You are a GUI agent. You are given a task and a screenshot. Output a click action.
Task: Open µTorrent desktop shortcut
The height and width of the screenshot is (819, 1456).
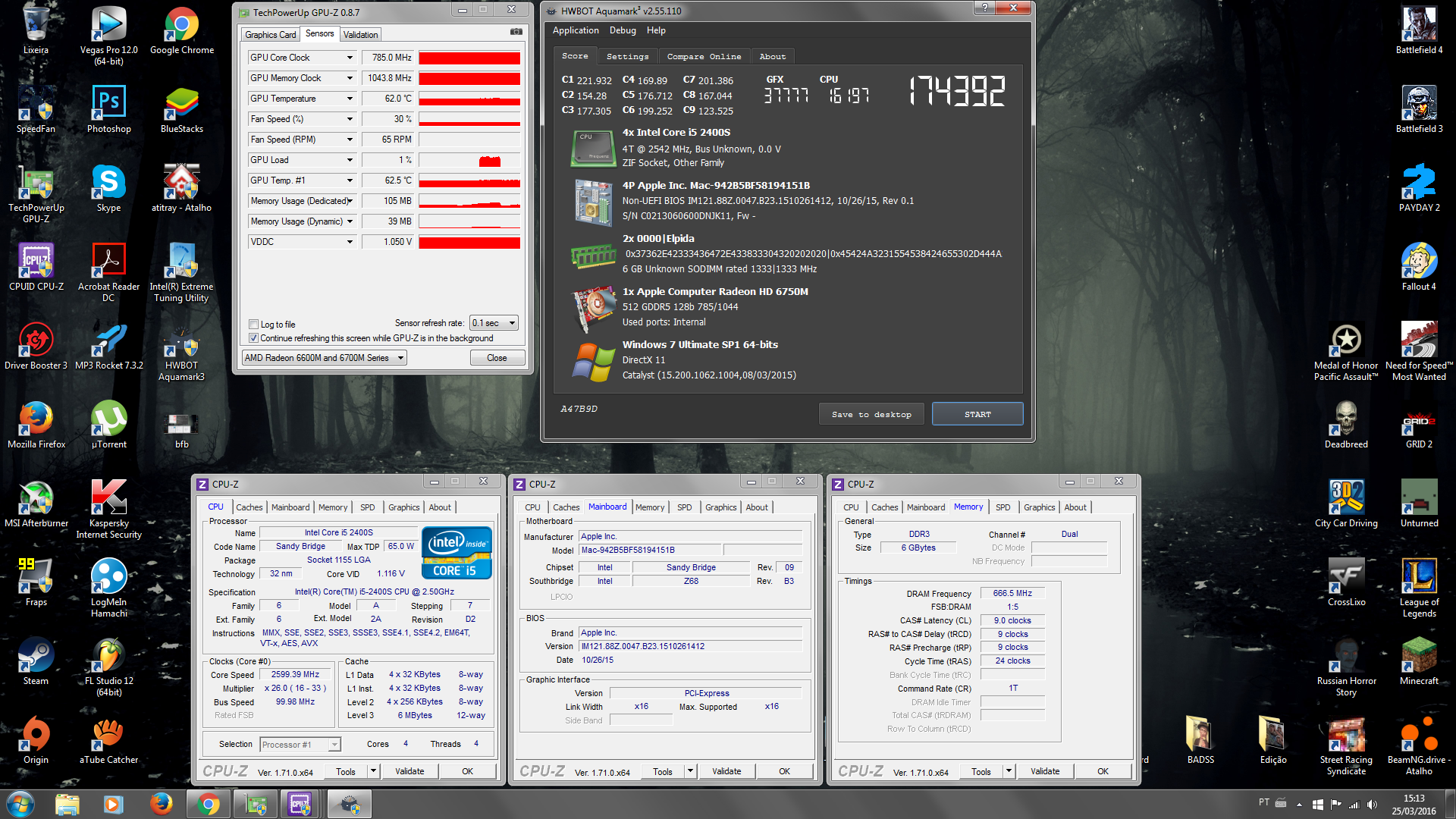[108, 425]
